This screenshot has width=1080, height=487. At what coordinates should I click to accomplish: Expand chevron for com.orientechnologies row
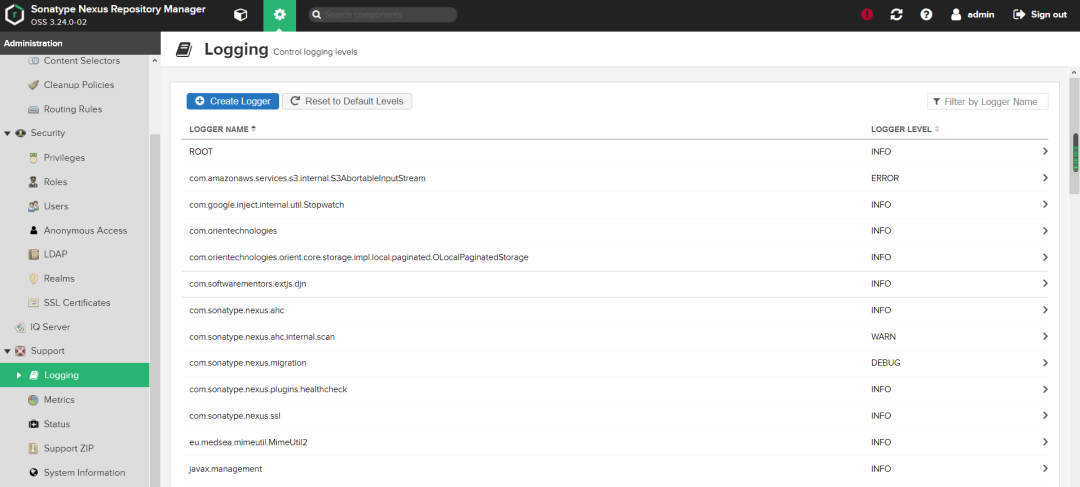coord(1045,231)
